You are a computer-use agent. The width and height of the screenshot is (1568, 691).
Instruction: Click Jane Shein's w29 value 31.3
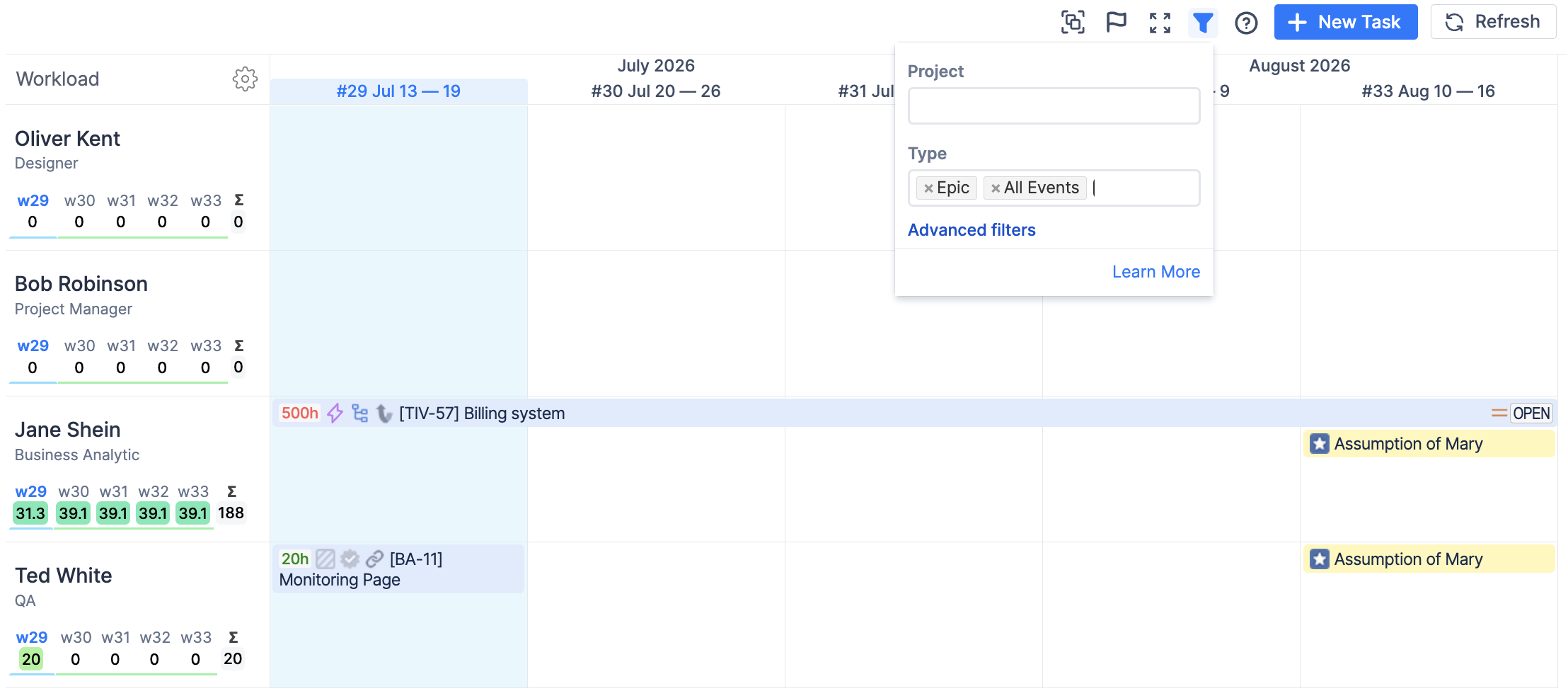30,513
